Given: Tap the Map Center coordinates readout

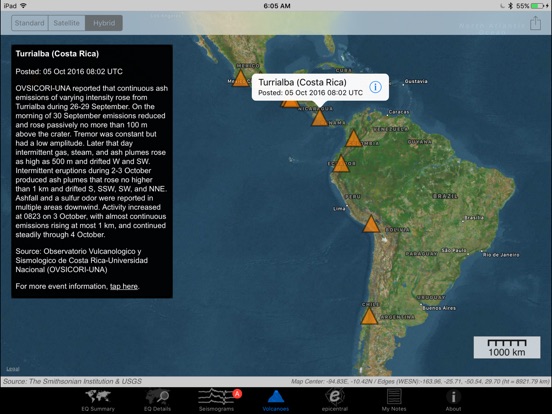Looking at the screenshot, I should point(420,382).
